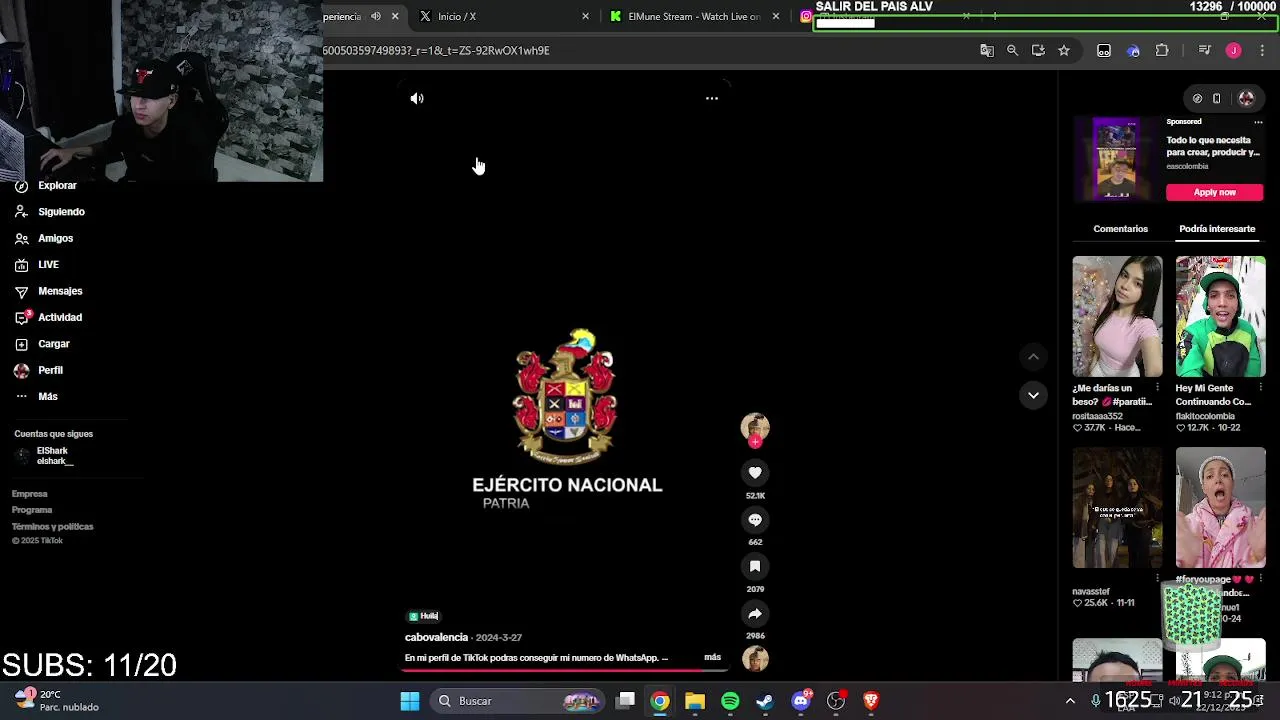This screenshot has height=720, width=1280.
Task: Open Mensajes in the sidebar
Action: pos(48,291)
